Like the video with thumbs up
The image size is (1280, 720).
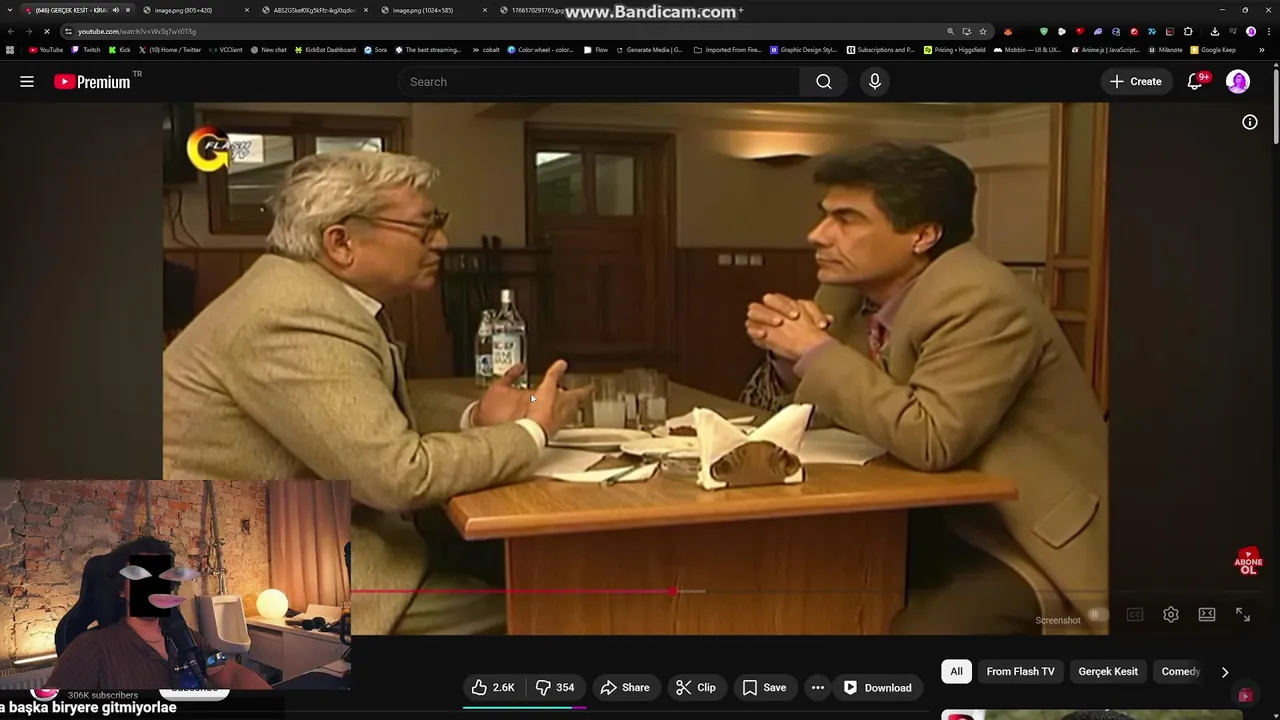(x=493, y=687)
